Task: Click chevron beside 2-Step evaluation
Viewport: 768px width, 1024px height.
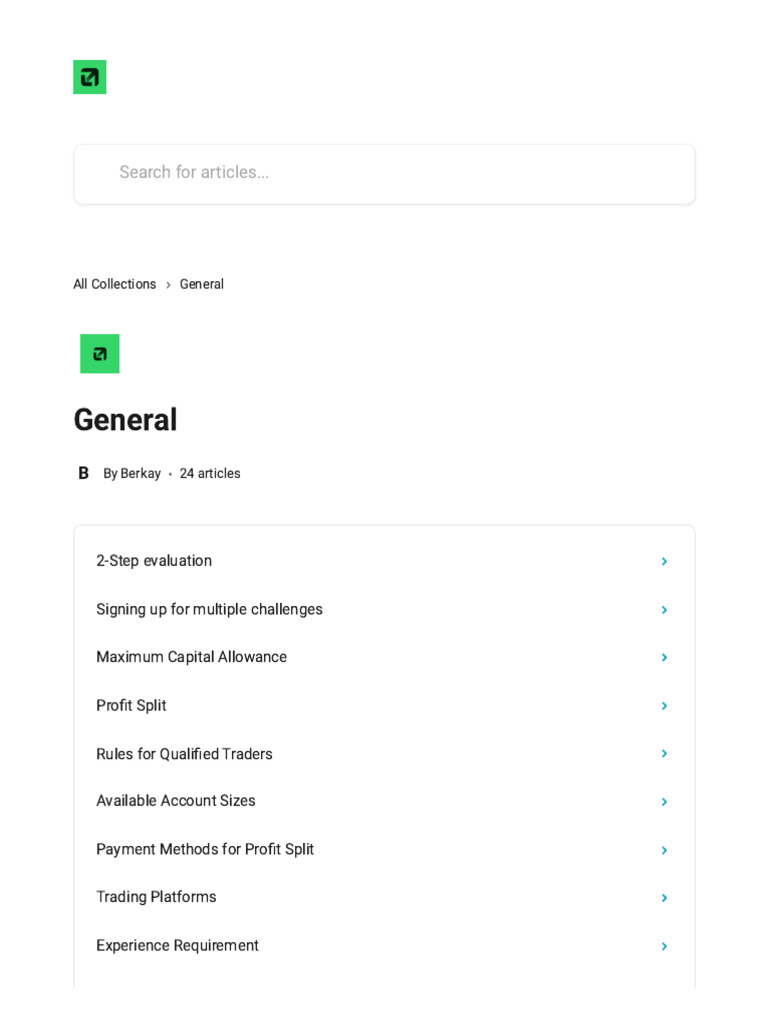Action: click(x=664, y=562)
